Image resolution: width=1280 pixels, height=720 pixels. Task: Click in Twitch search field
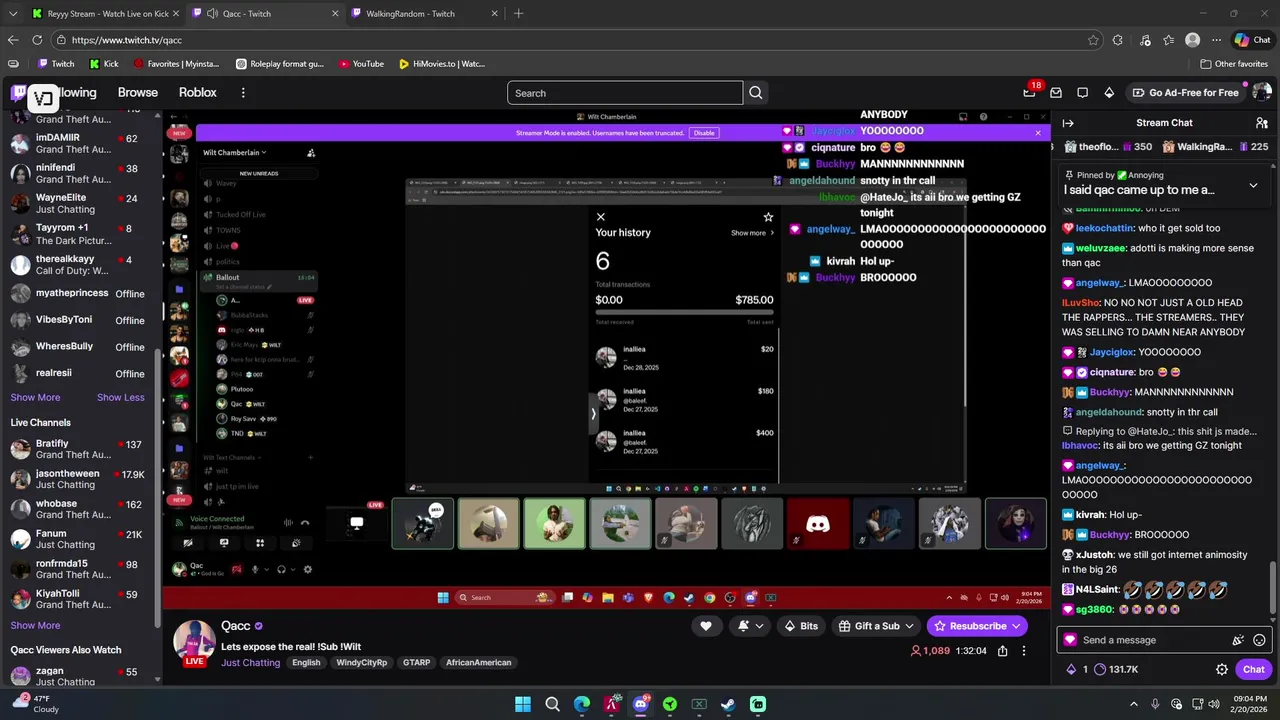625,93
